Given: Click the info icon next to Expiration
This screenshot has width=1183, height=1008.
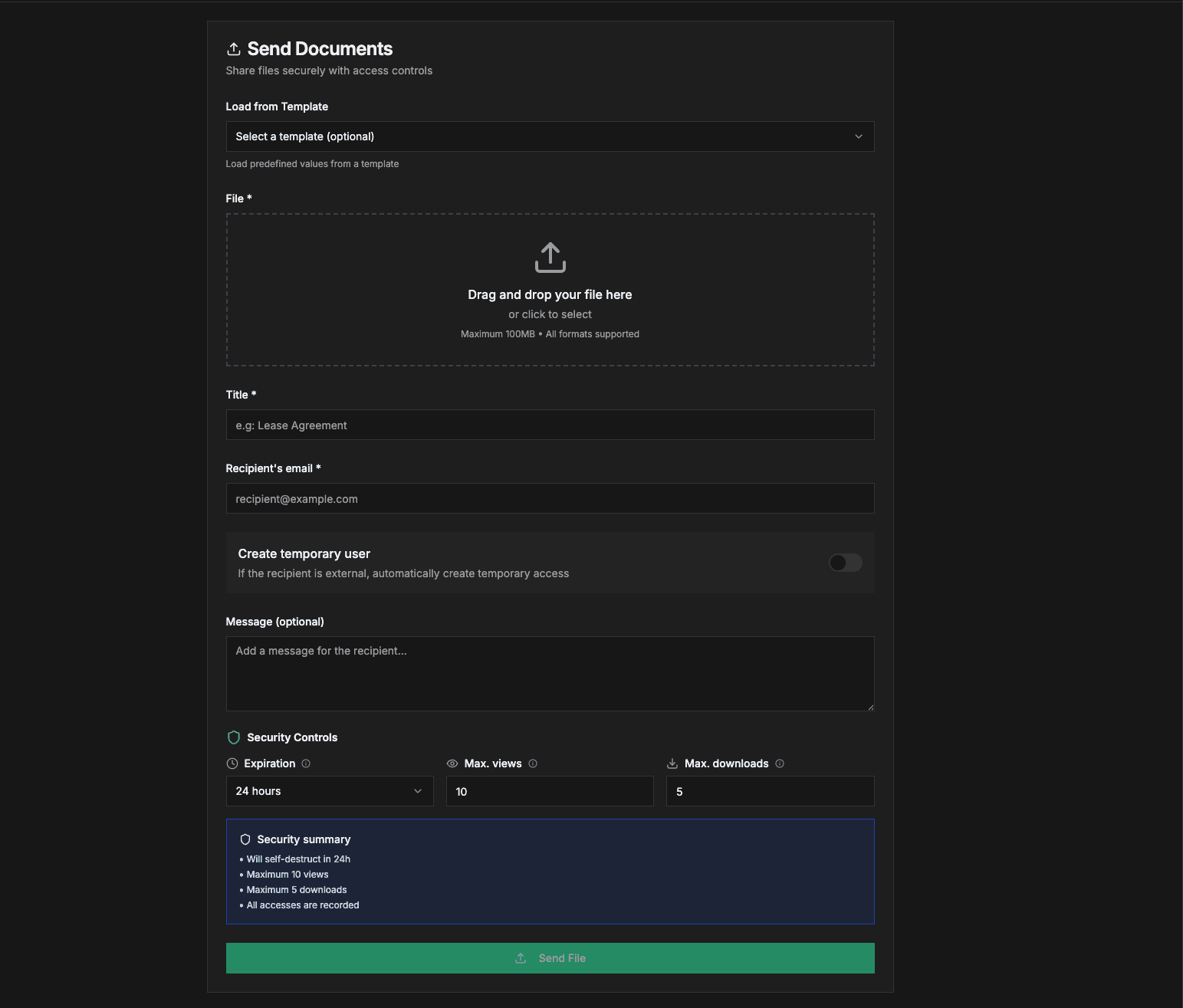Looking at the screenshot, I should (x=307, y=763).
